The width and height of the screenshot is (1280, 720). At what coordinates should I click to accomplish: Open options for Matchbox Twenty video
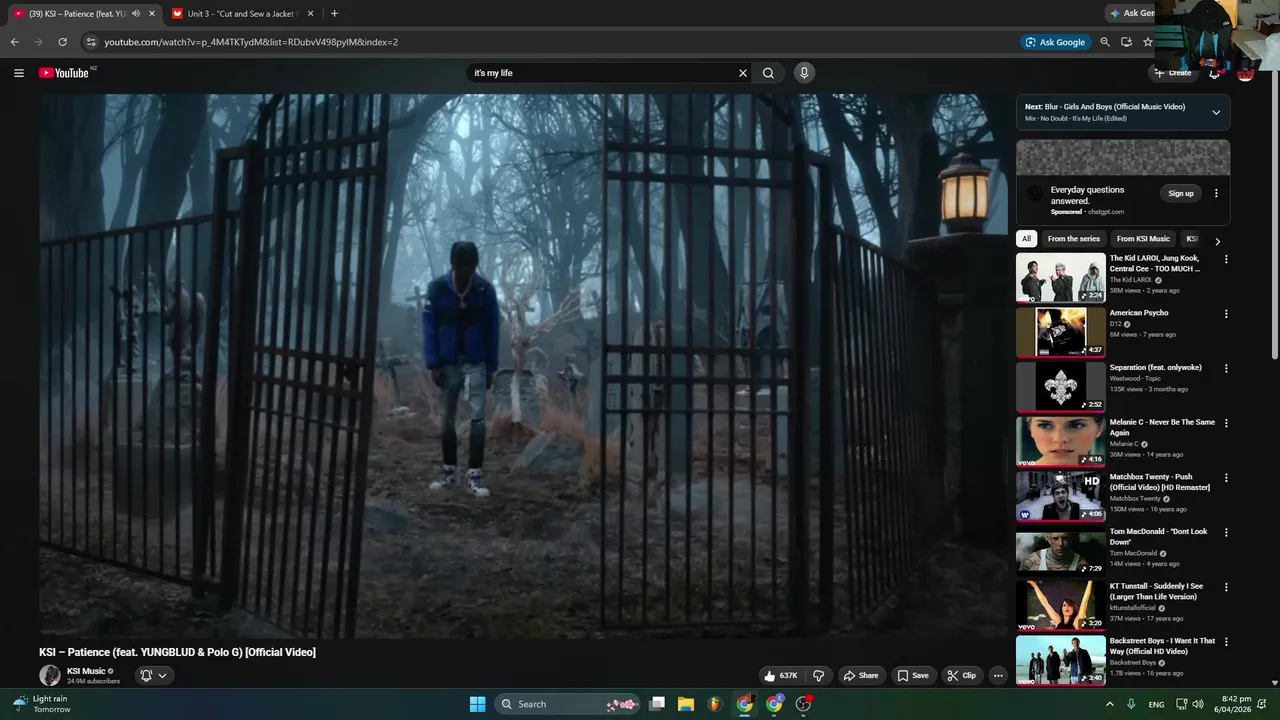click(1226, 478)
